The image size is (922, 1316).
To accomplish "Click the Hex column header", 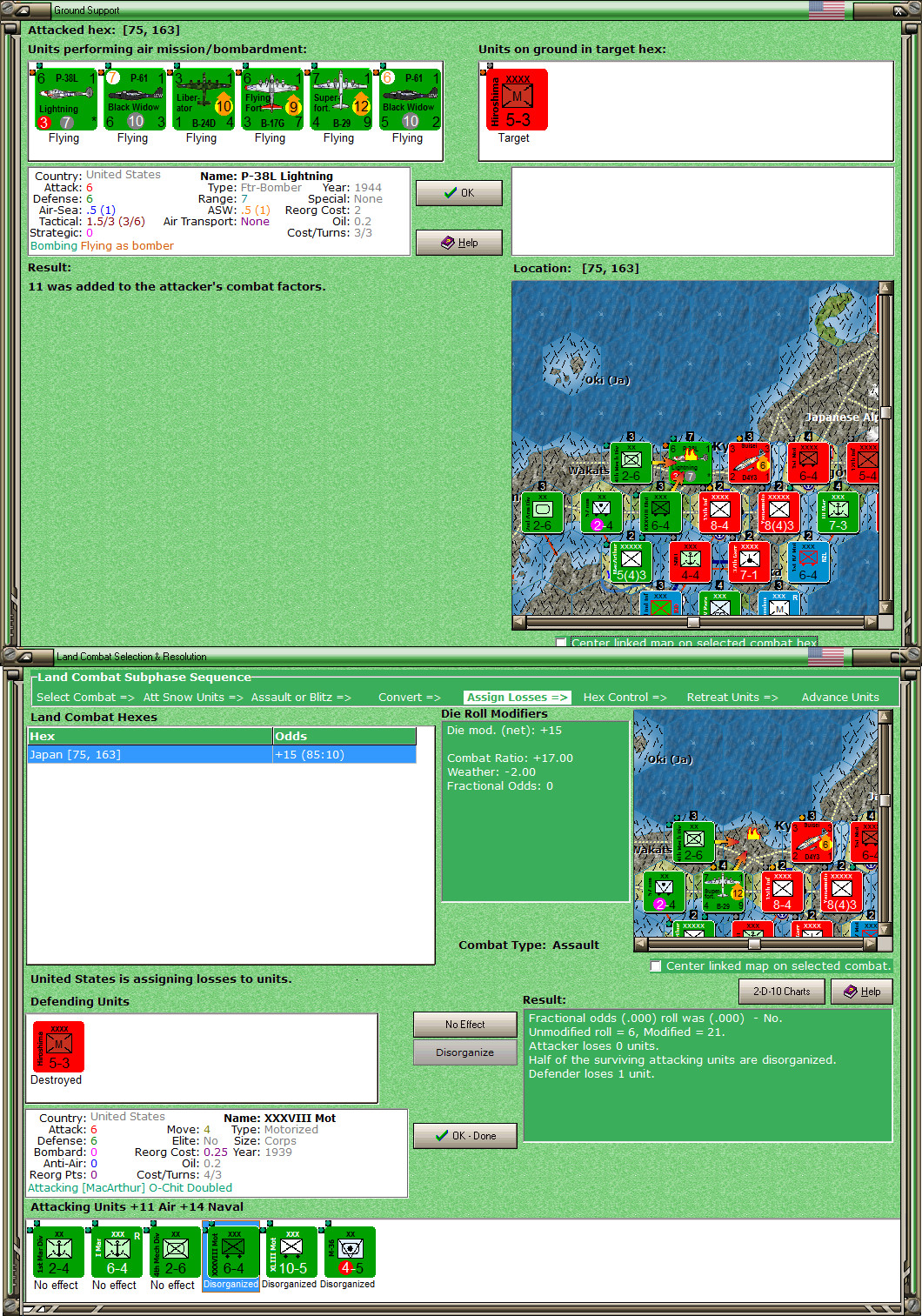I will [150, 736].
